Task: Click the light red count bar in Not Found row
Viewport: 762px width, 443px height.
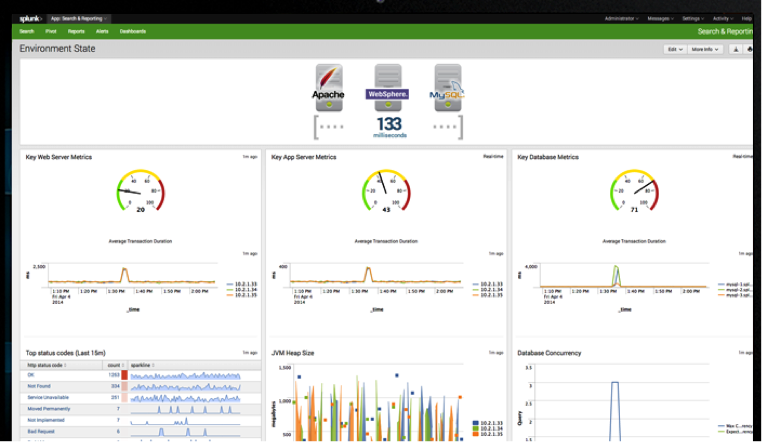Action: [124, 386]
